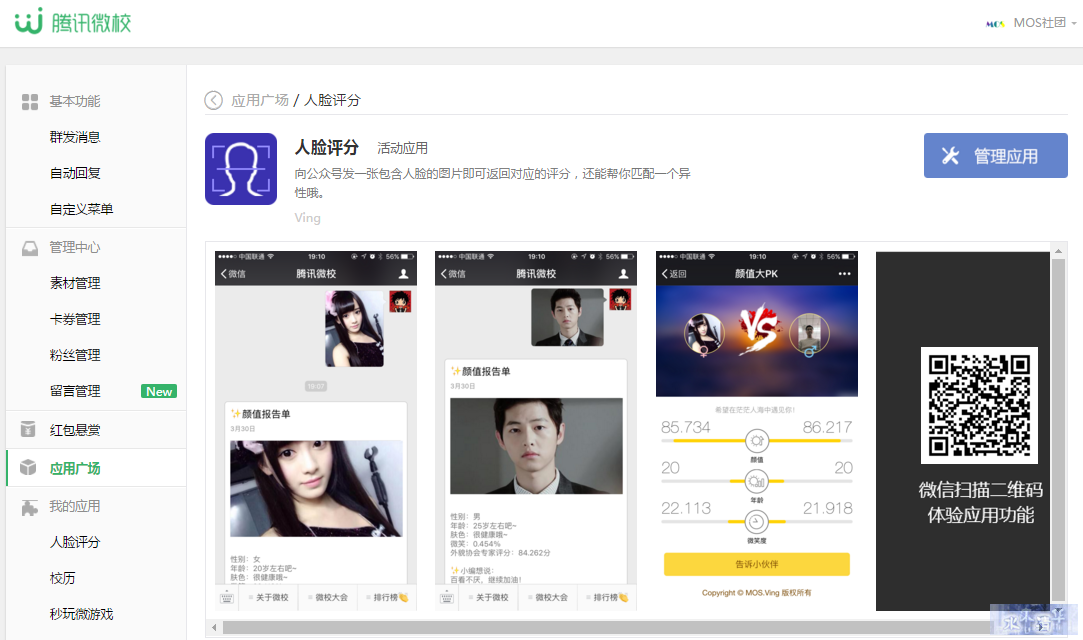Click the vertical scrollbar beside the QR panel
This screenshot has height=640, width=1083.
[1058, 429]
